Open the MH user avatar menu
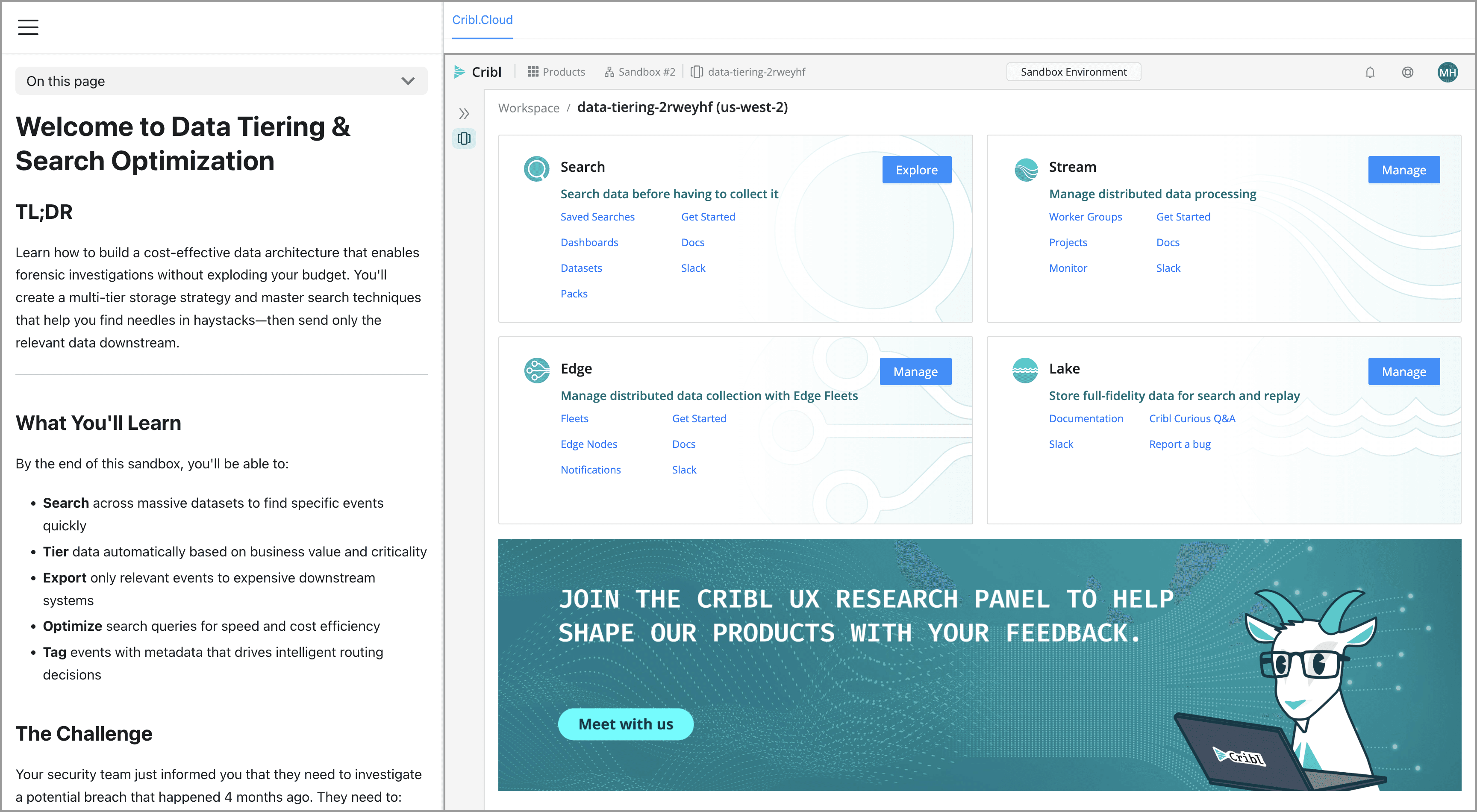 click(1447, 72)
